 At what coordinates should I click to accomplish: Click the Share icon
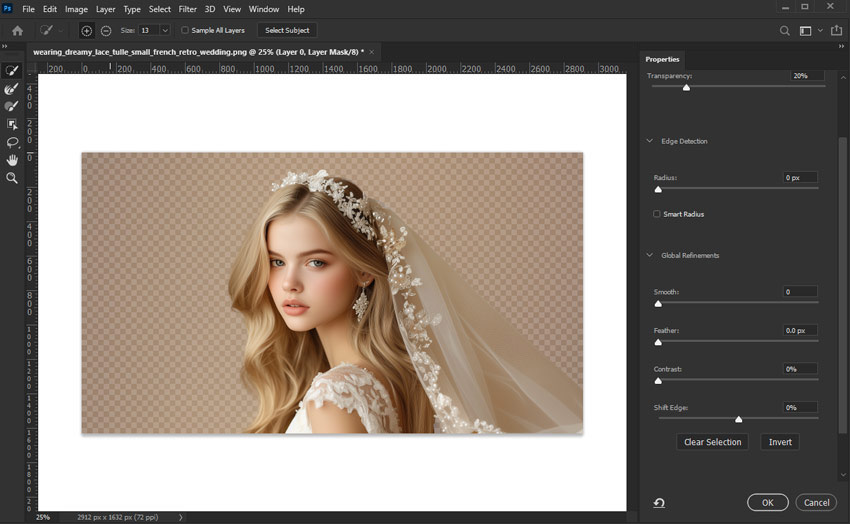[x=836, y=30]
